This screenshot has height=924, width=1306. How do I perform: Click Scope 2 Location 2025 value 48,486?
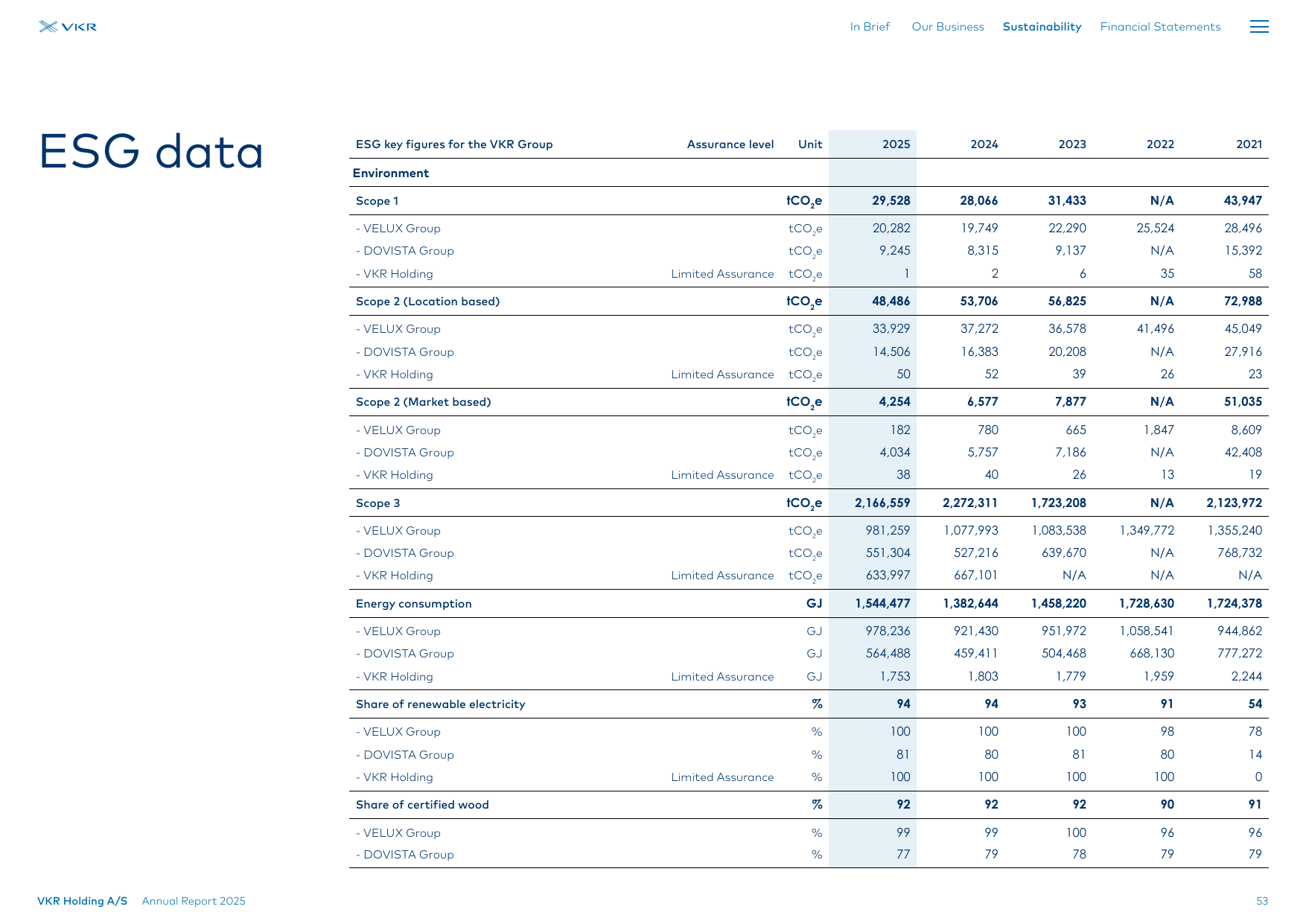pyautogui.click(x=891, y=301)
